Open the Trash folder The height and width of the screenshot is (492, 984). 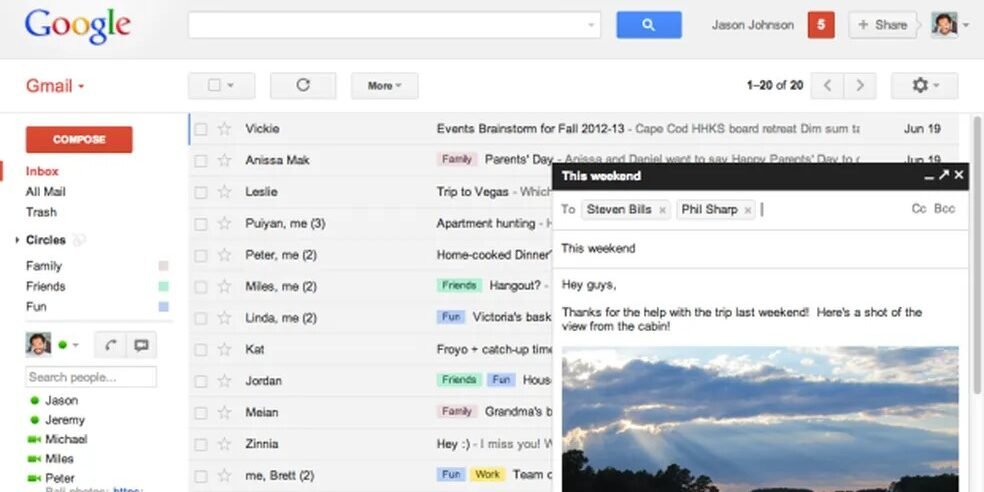(x=41, y=212)
